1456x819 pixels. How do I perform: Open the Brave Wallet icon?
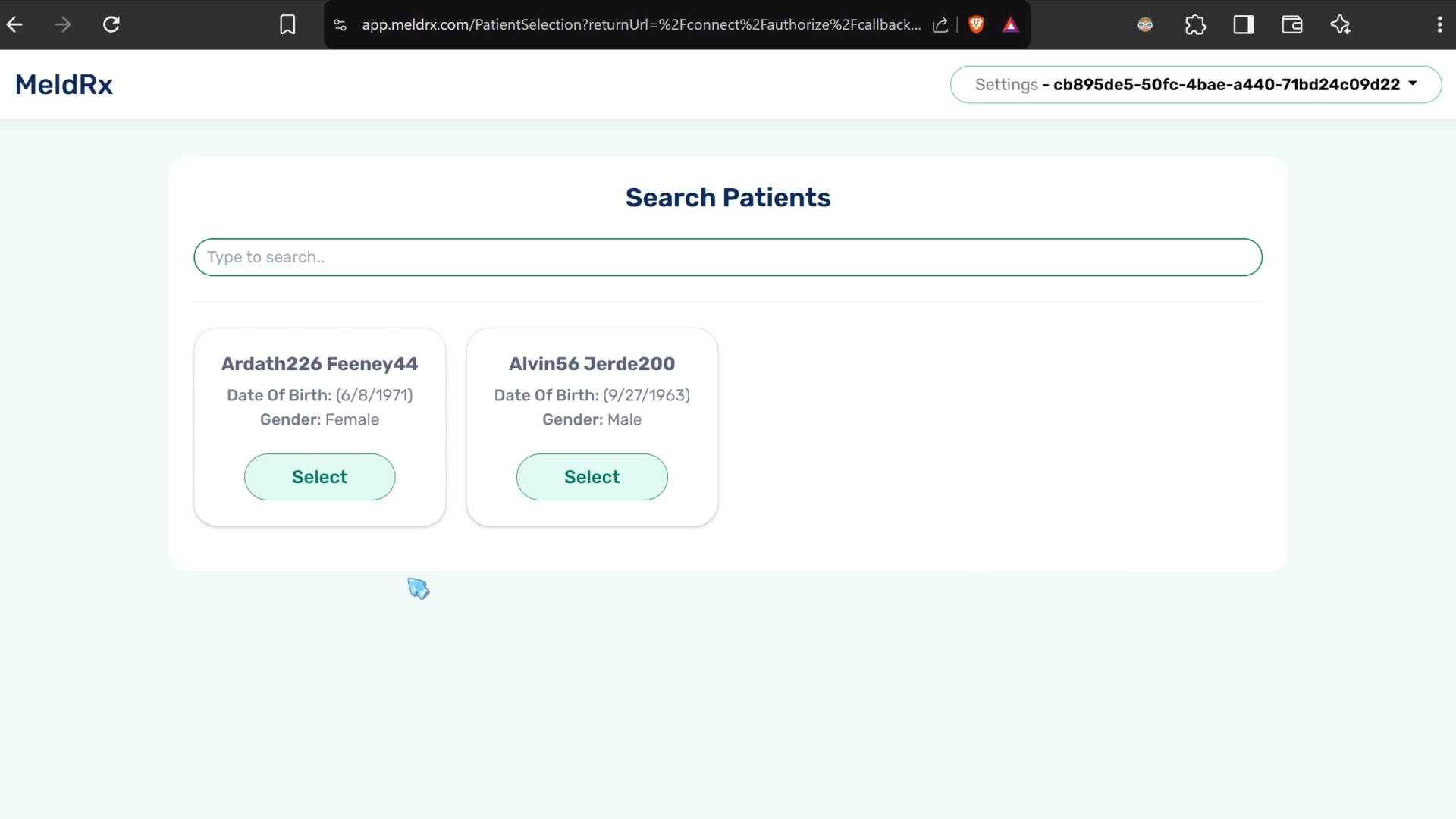tap(1292, 25)
